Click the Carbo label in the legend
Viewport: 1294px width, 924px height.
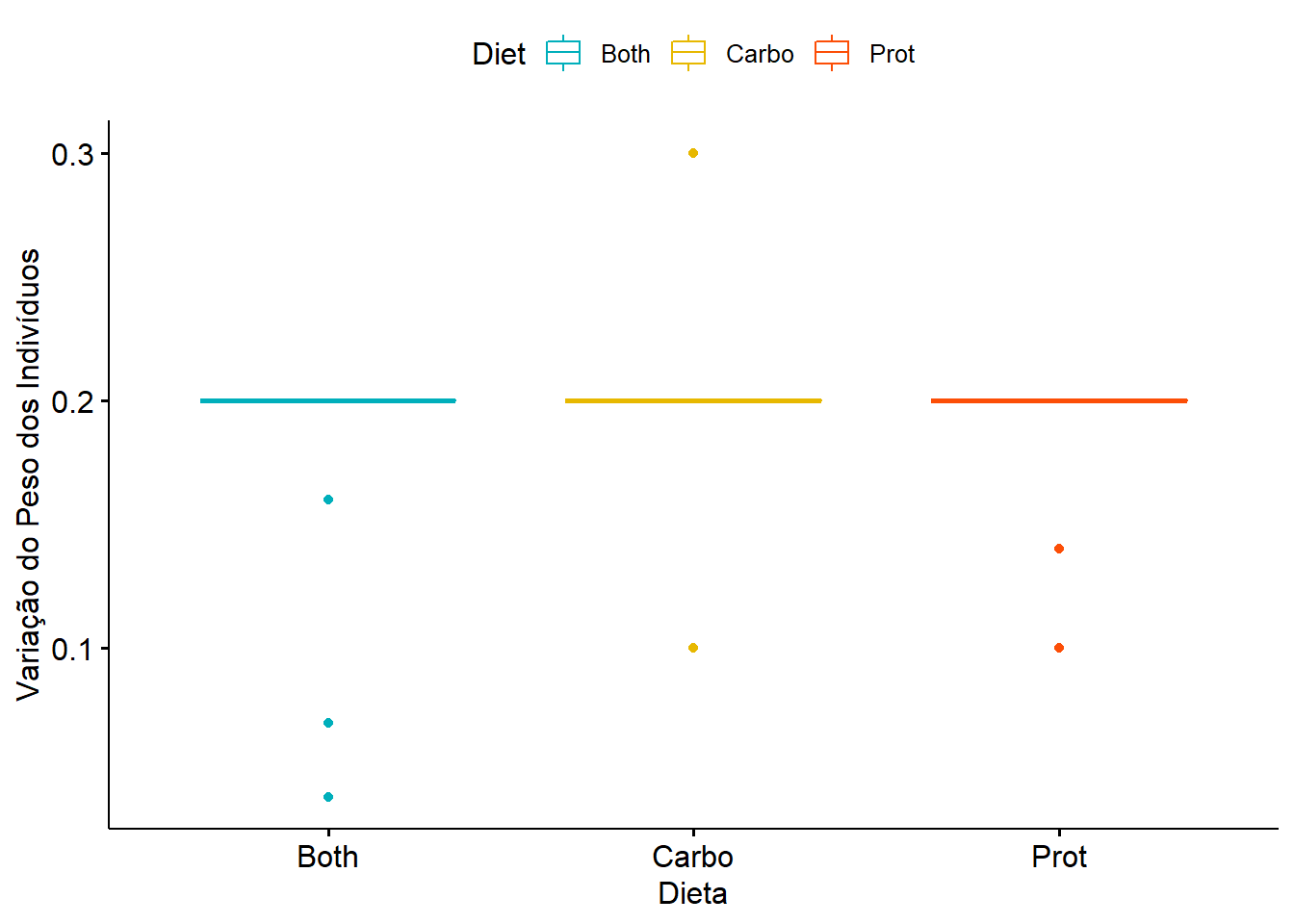pos(760,54)
